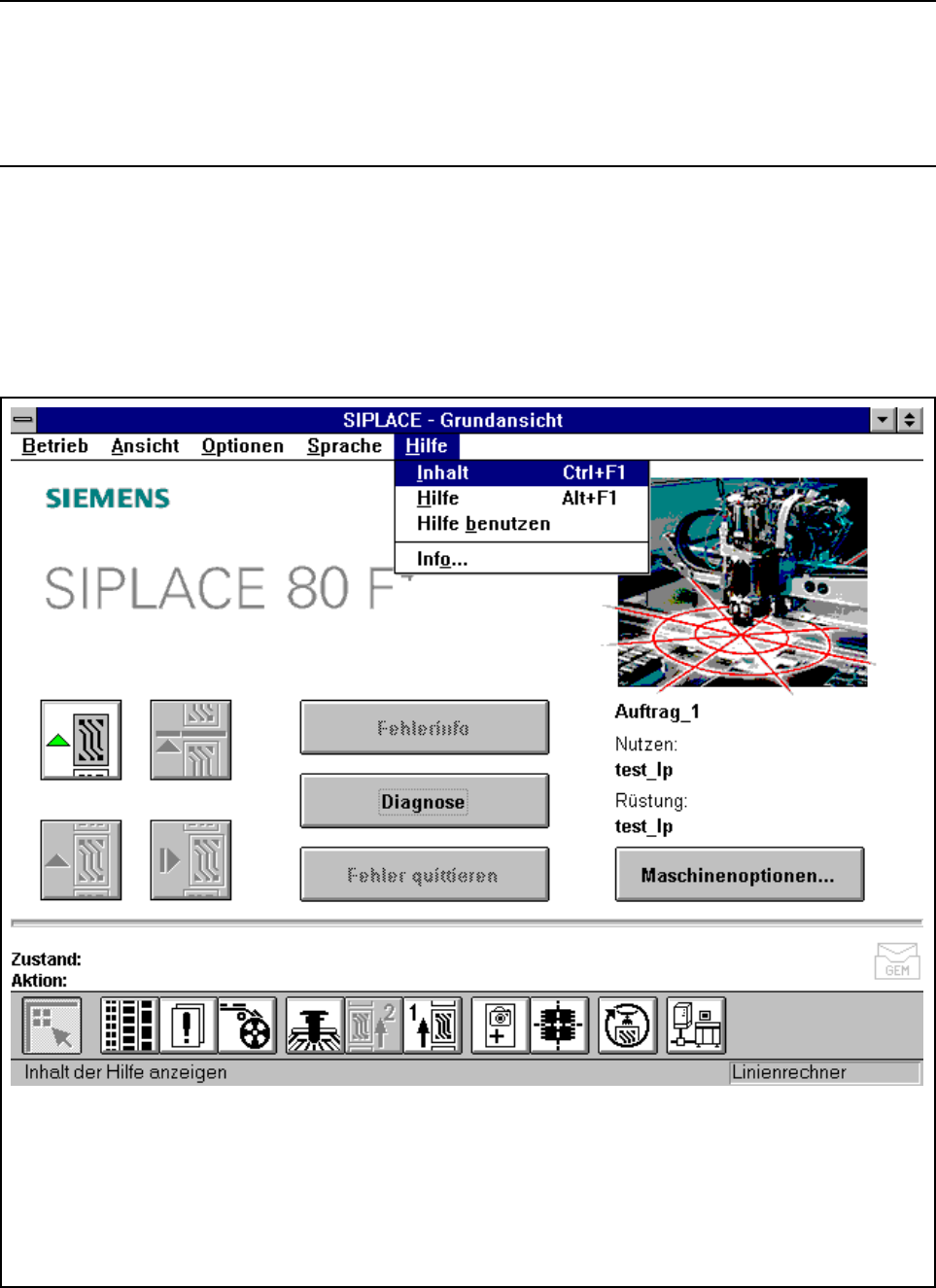Click the placement nozzle head toolbar icon

(x=315, y=1026)
